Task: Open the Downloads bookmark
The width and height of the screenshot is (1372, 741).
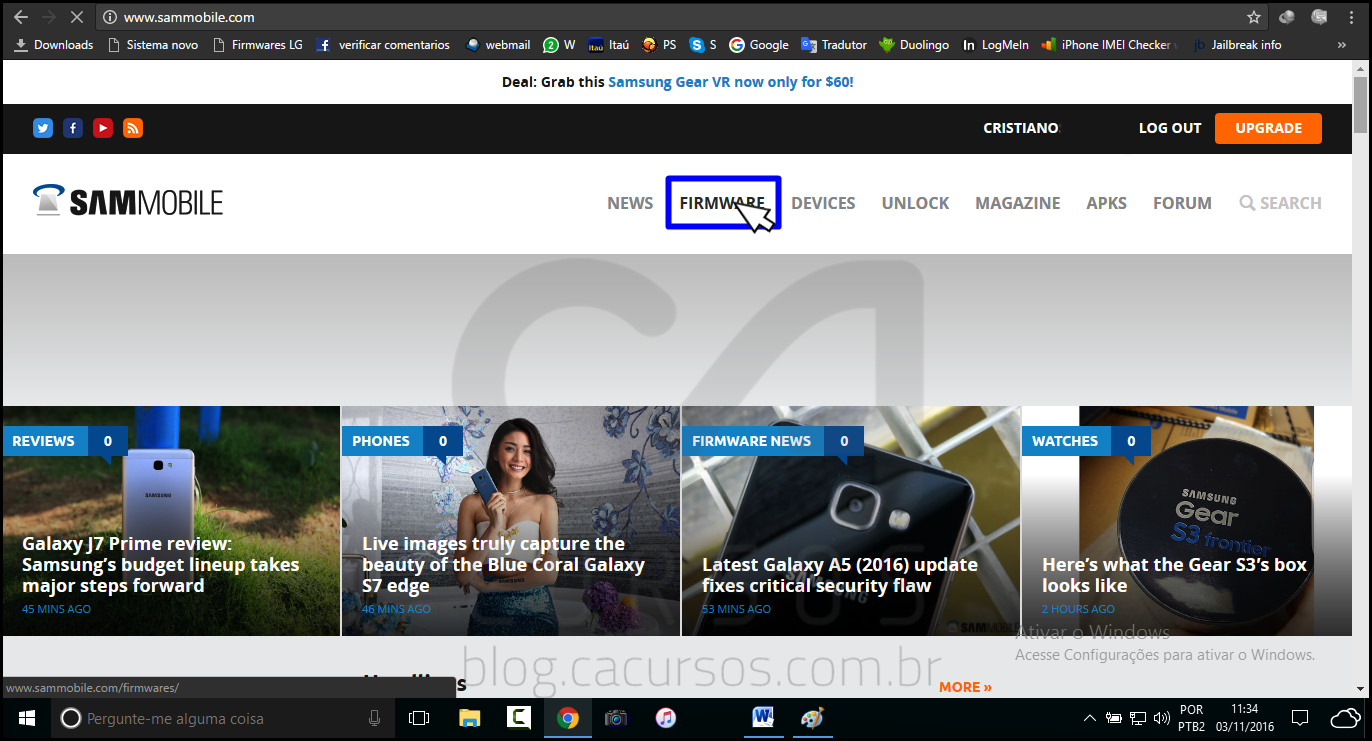Action: pos(54,45)
